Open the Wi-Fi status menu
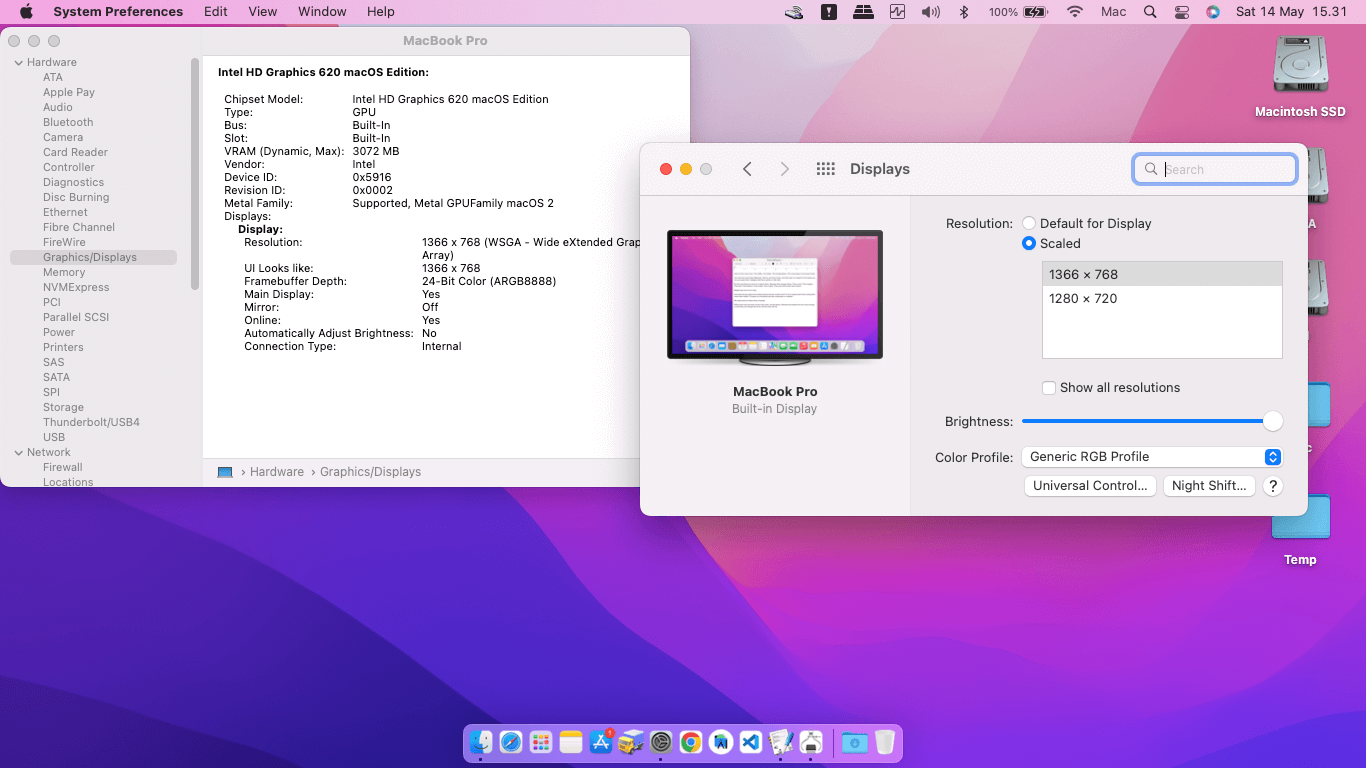Image resolution: width=1366 pixels, height=768 pixels. tap(1075, 12)
